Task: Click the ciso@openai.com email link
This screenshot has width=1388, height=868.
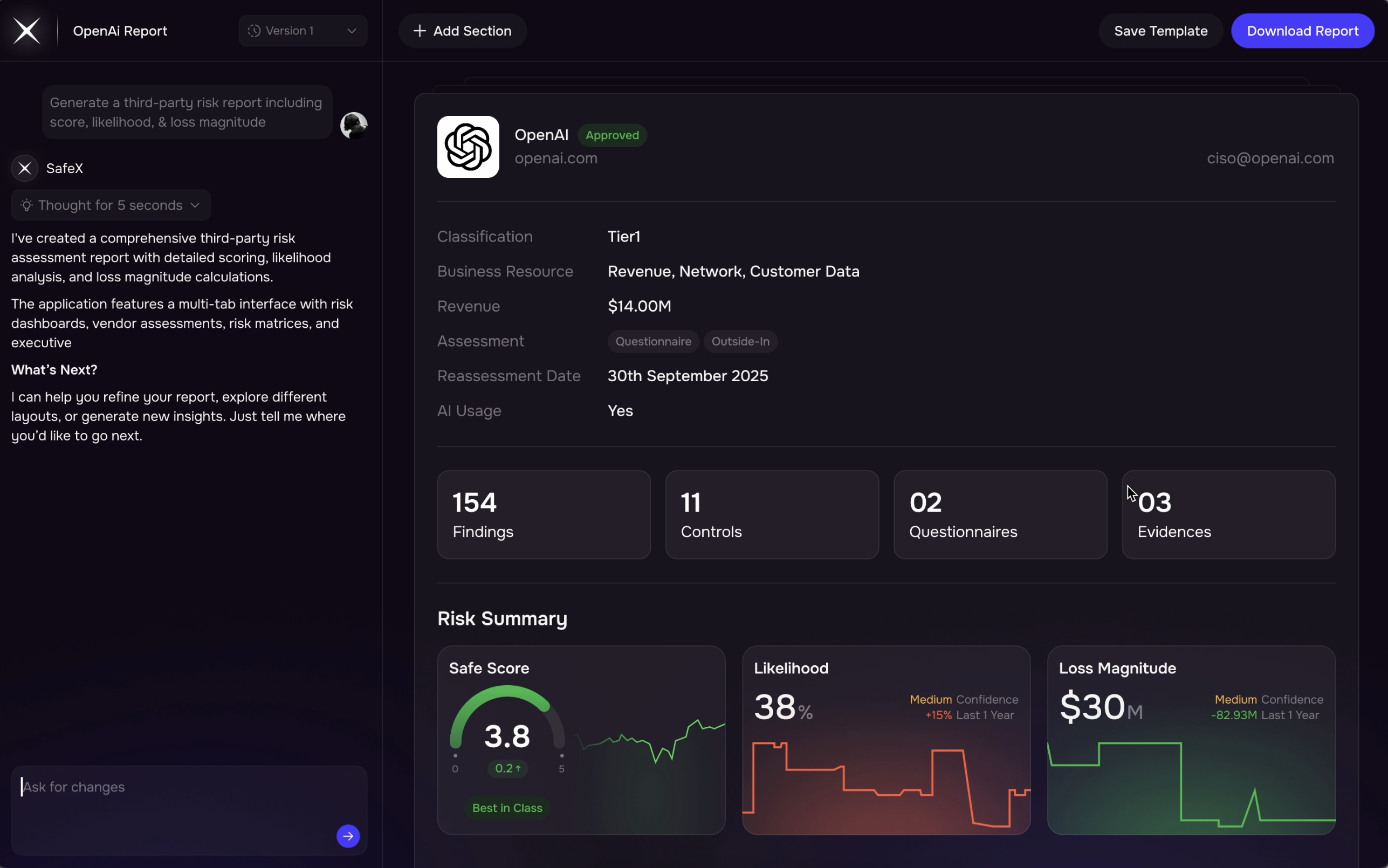Action: [x=1270, y=159]
